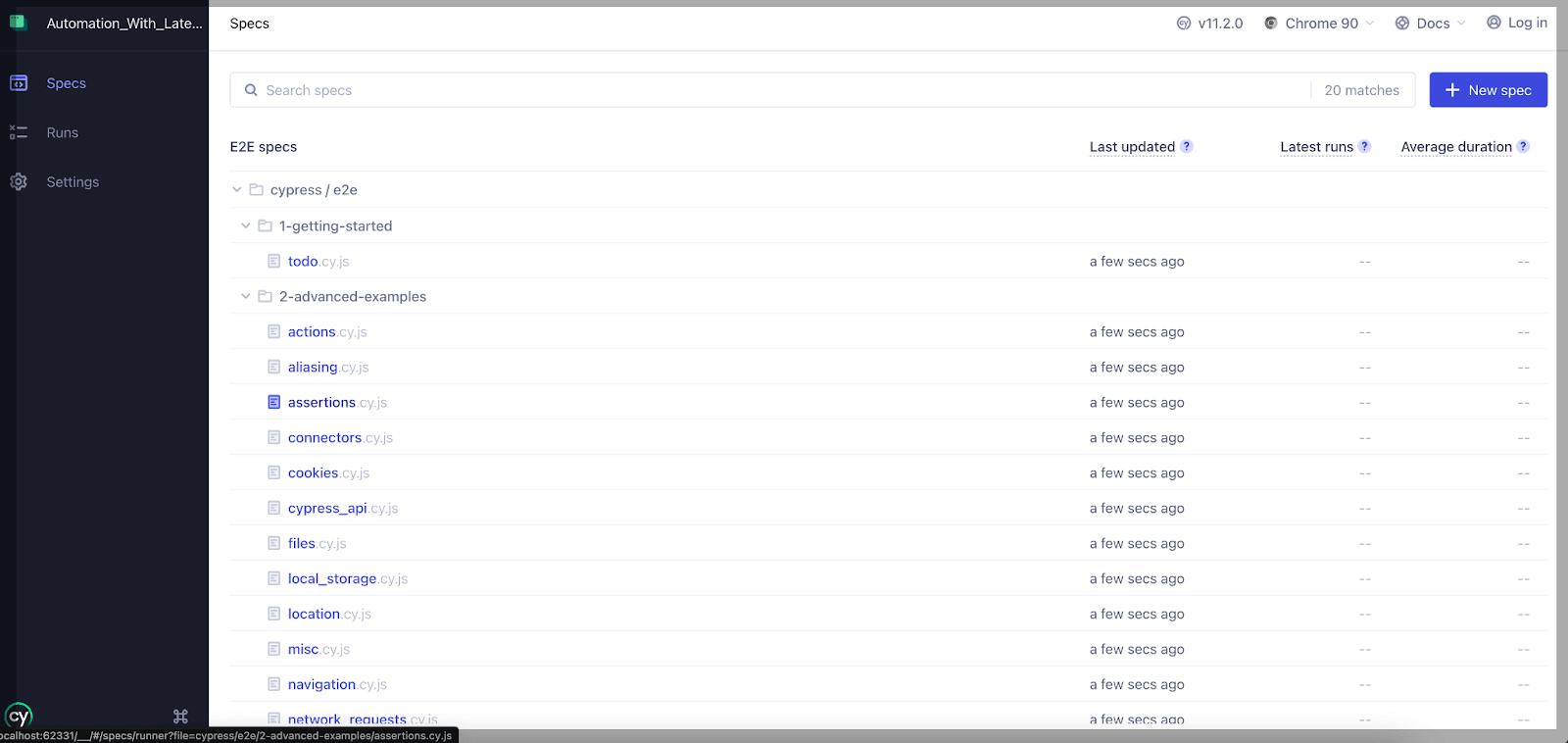This screenshot has width=1568, height=743.
Task: Open the connectors.cy.js spec
Action: tap(340, 438)
